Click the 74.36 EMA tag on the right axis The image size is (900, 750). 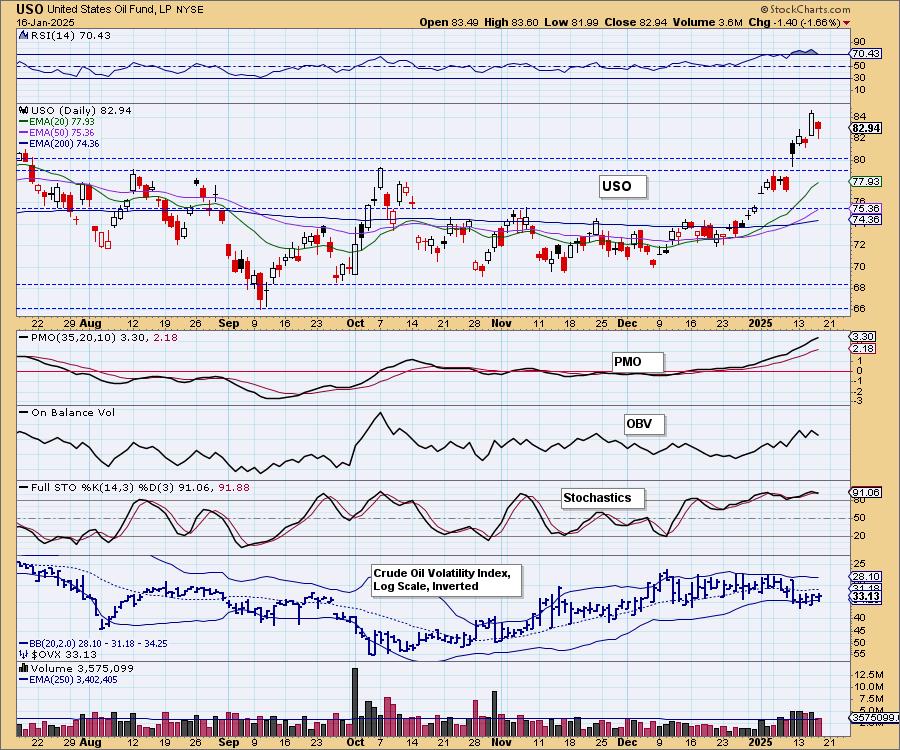coord(866,219)
